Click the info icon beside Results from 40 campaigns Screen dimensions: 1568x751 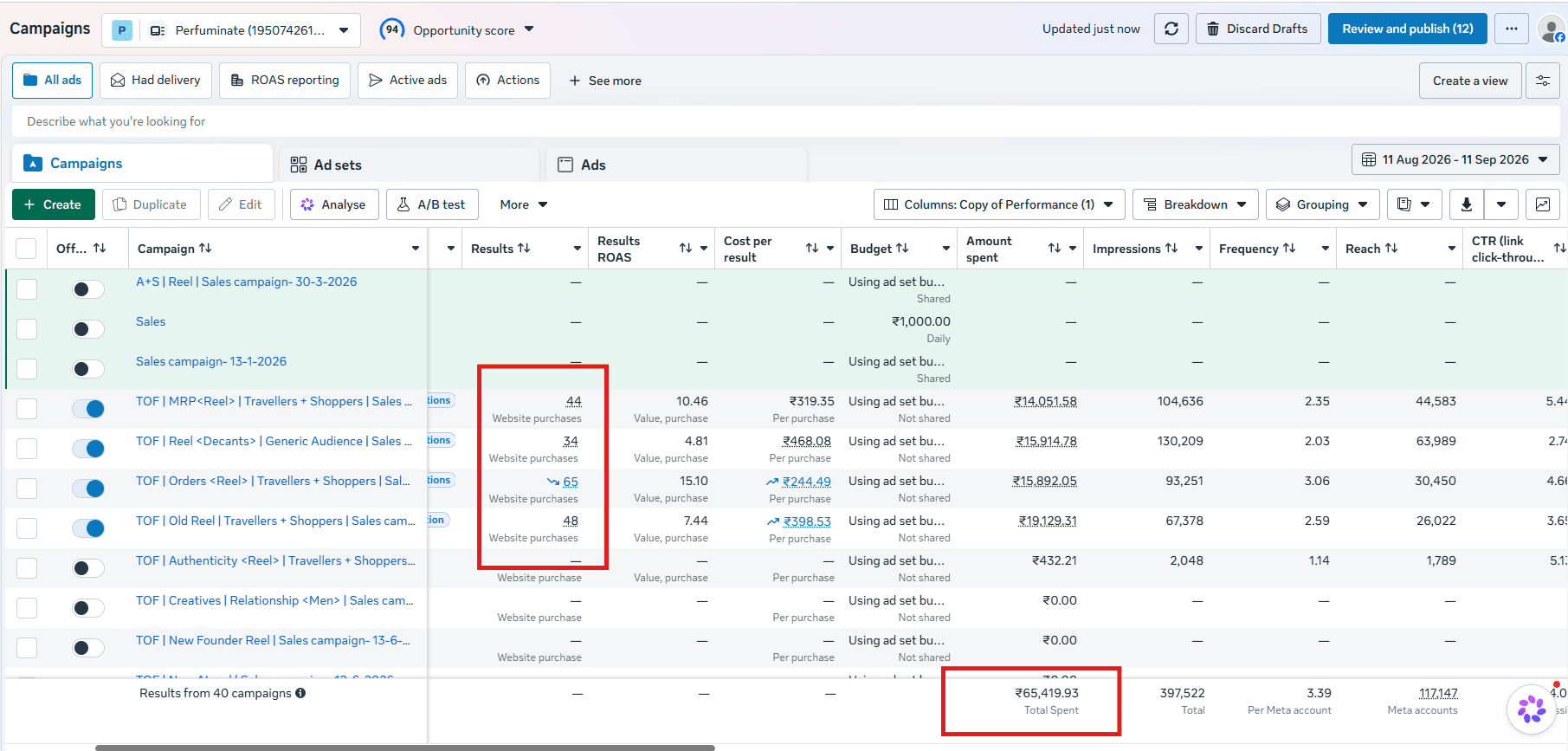(300, 693)
